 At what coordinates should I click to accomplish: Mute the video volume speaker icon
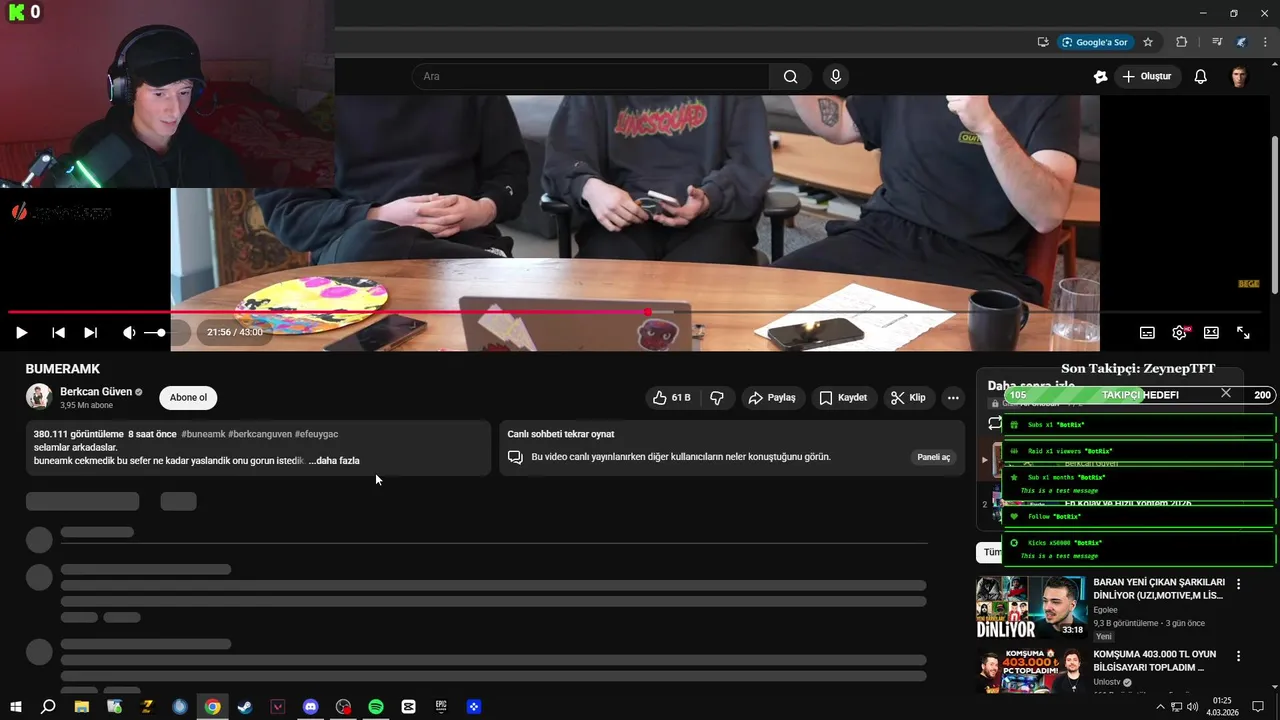[129, 332]
